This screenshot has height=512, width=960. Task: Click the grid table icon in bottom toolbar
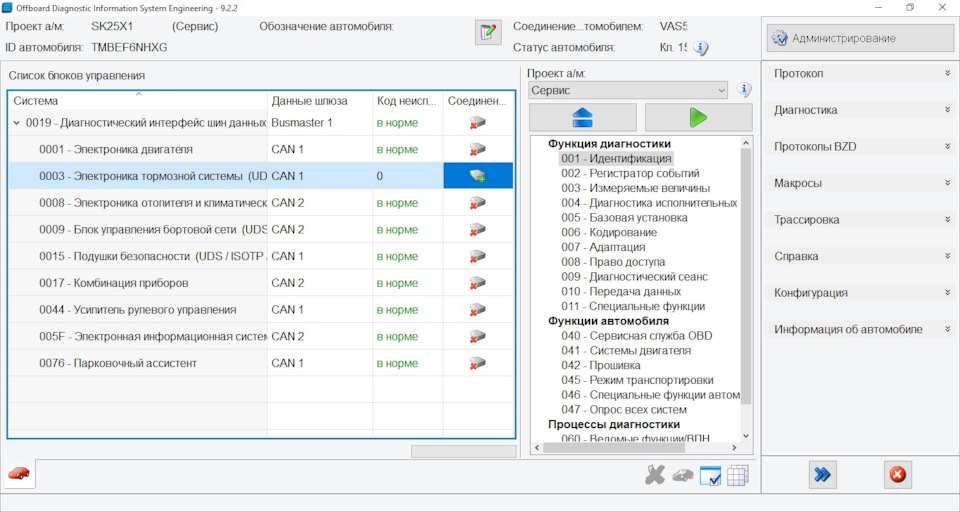(x=738, y=475)
